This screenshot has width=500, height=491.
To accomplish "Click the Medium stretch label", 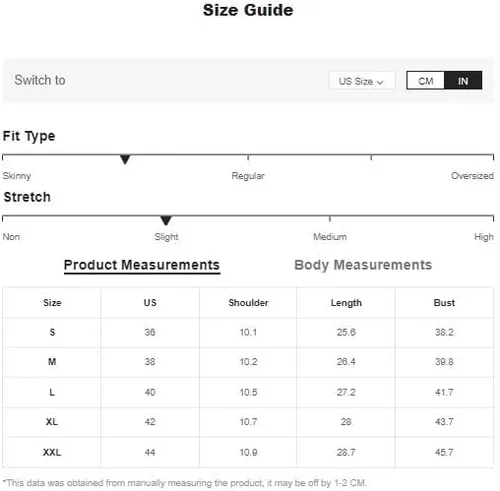I will [x=330, y=237].
